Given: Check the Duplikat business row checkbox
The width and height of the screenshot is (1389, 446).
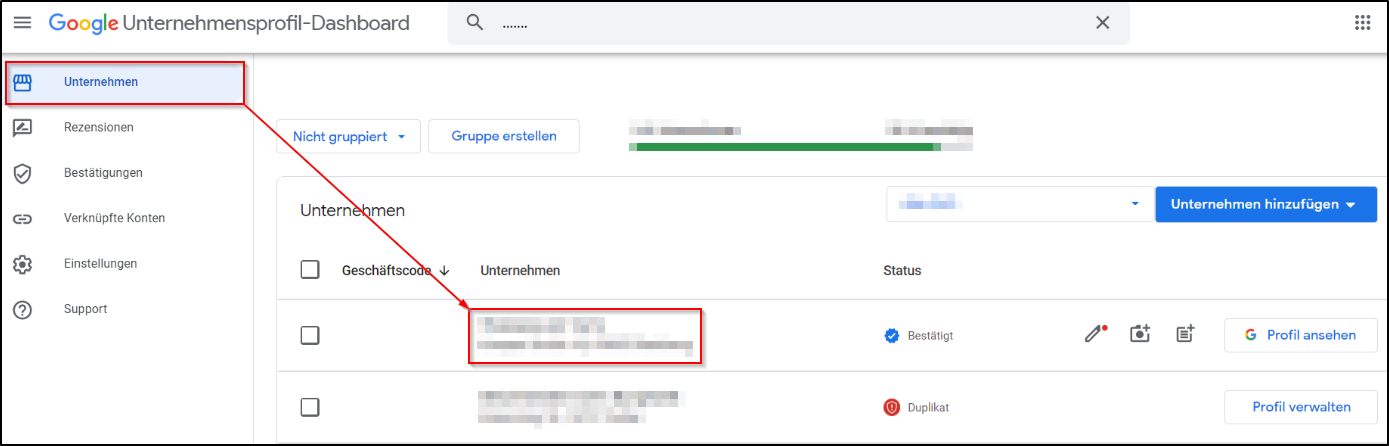Looking at the screenshot, I should coord(310,407).
